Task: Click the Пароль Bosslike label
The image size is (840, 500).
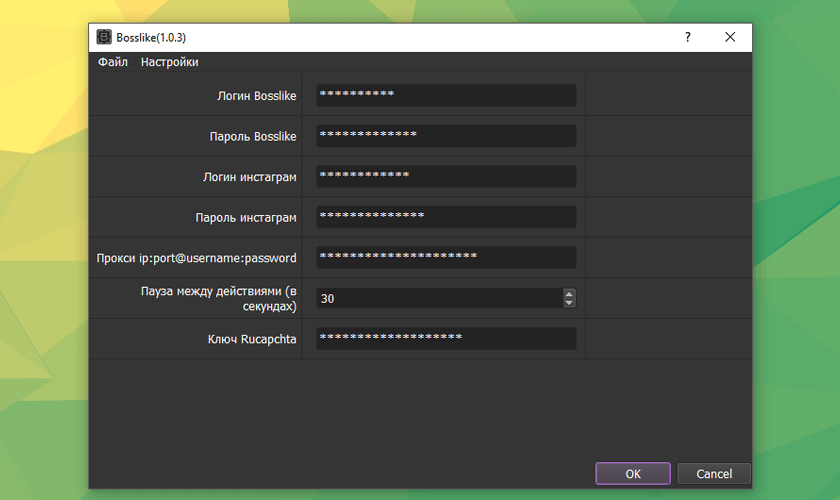Action: (253, 137)
